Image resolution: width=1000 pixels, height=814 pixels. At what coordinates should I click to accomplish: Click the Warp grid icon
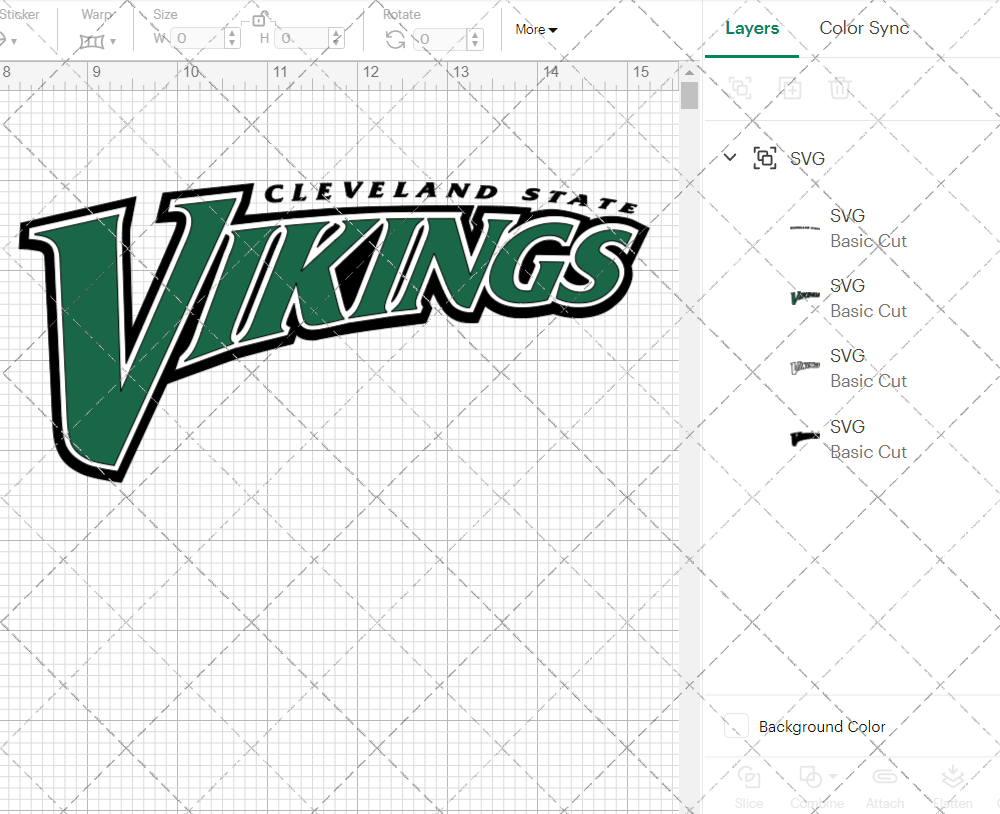click(x=92, y=41)
